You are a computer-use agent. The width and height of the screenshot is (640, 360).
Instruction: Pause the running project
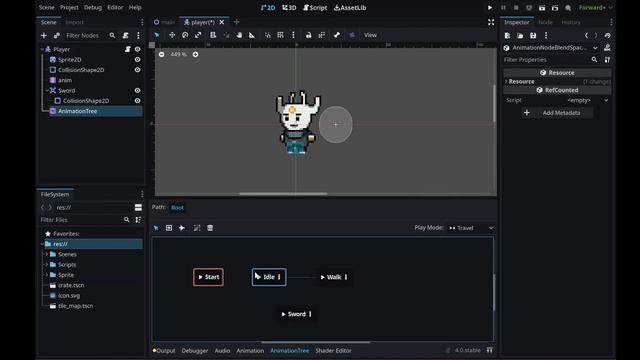tap(503, 7)
